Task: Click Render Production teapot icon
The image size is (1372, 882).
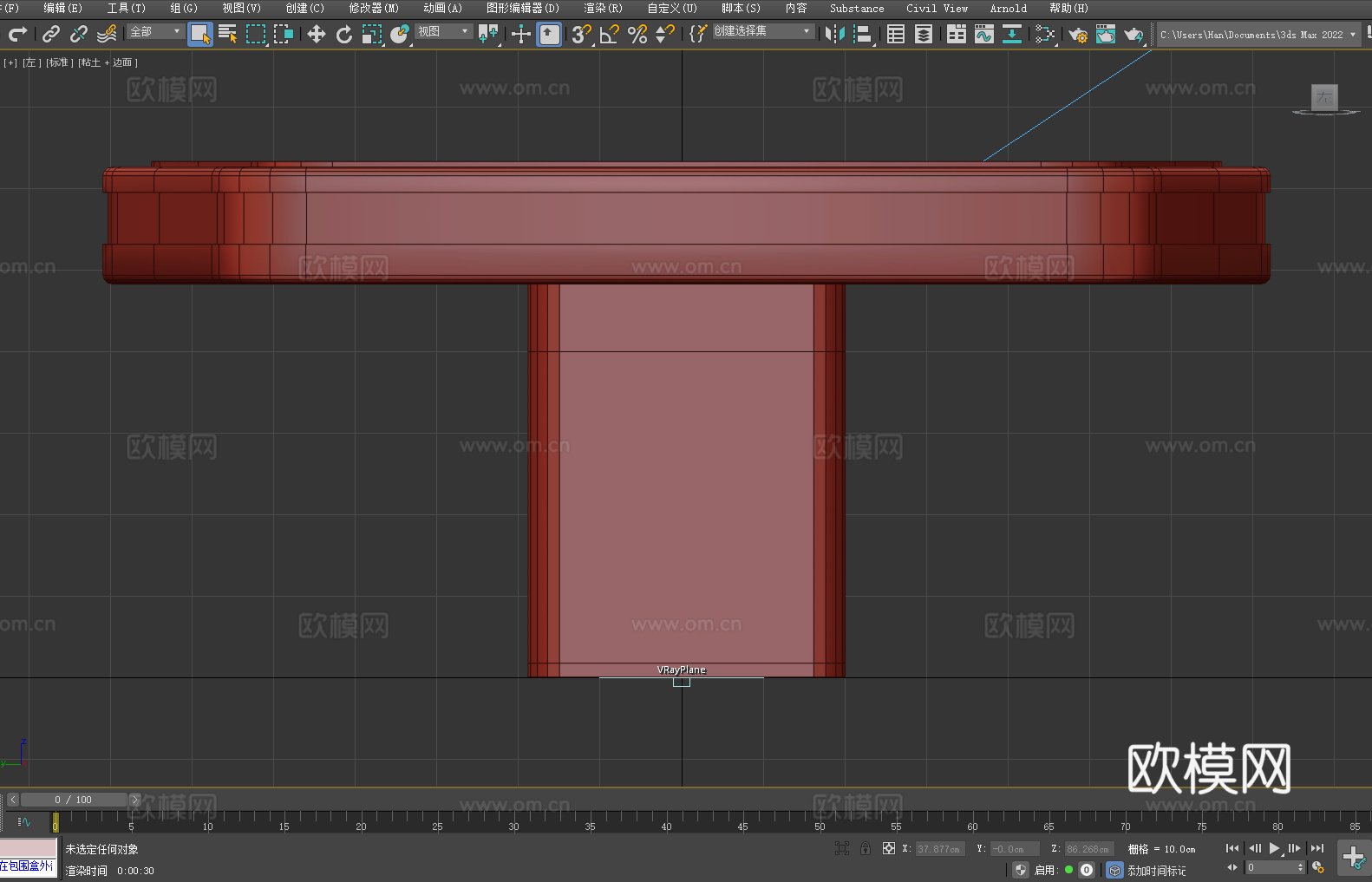Action: click(1134, 34)
